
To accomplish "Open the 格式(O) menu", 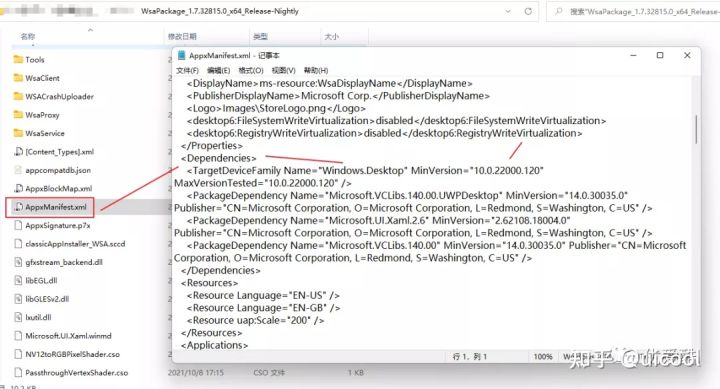I will pos(251,70).
